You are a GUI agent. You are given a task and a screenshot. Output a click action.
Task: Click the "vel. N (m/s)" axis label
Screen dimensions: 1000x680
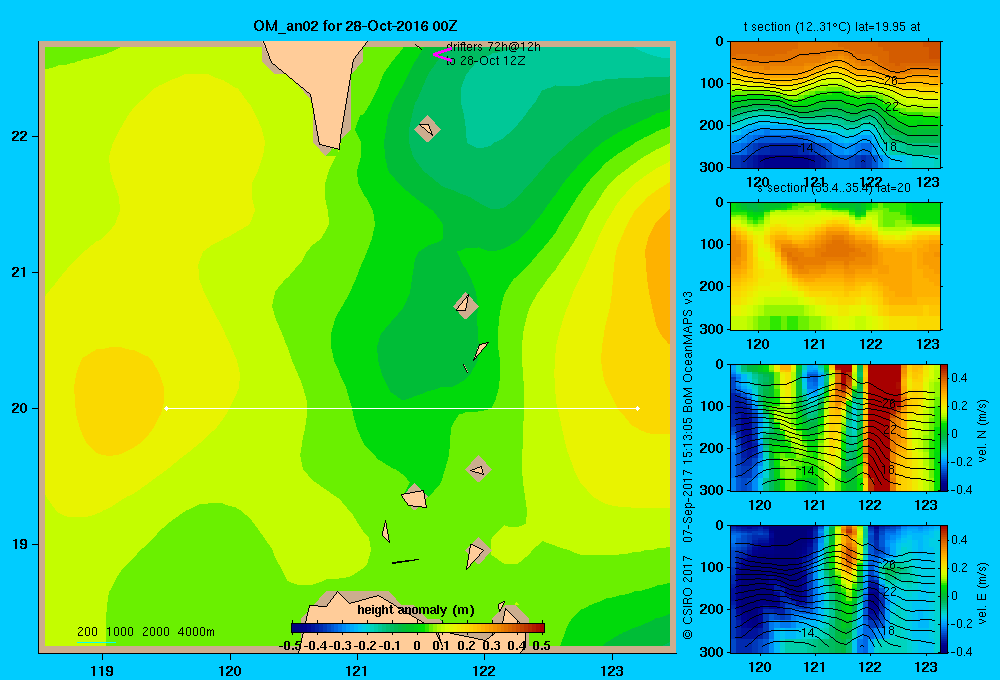click(982, 431)
